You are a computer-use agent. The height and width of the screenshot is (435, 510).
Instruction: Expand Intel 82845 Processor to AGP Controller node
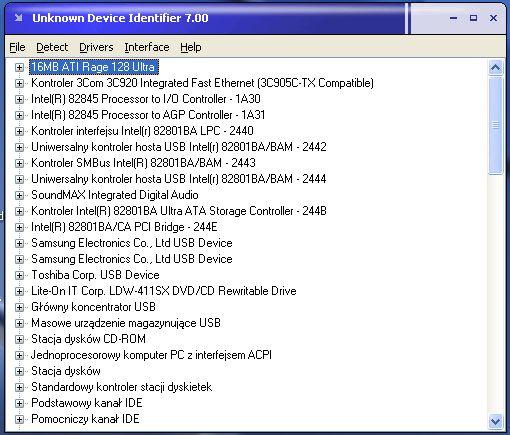coord(19,115)
